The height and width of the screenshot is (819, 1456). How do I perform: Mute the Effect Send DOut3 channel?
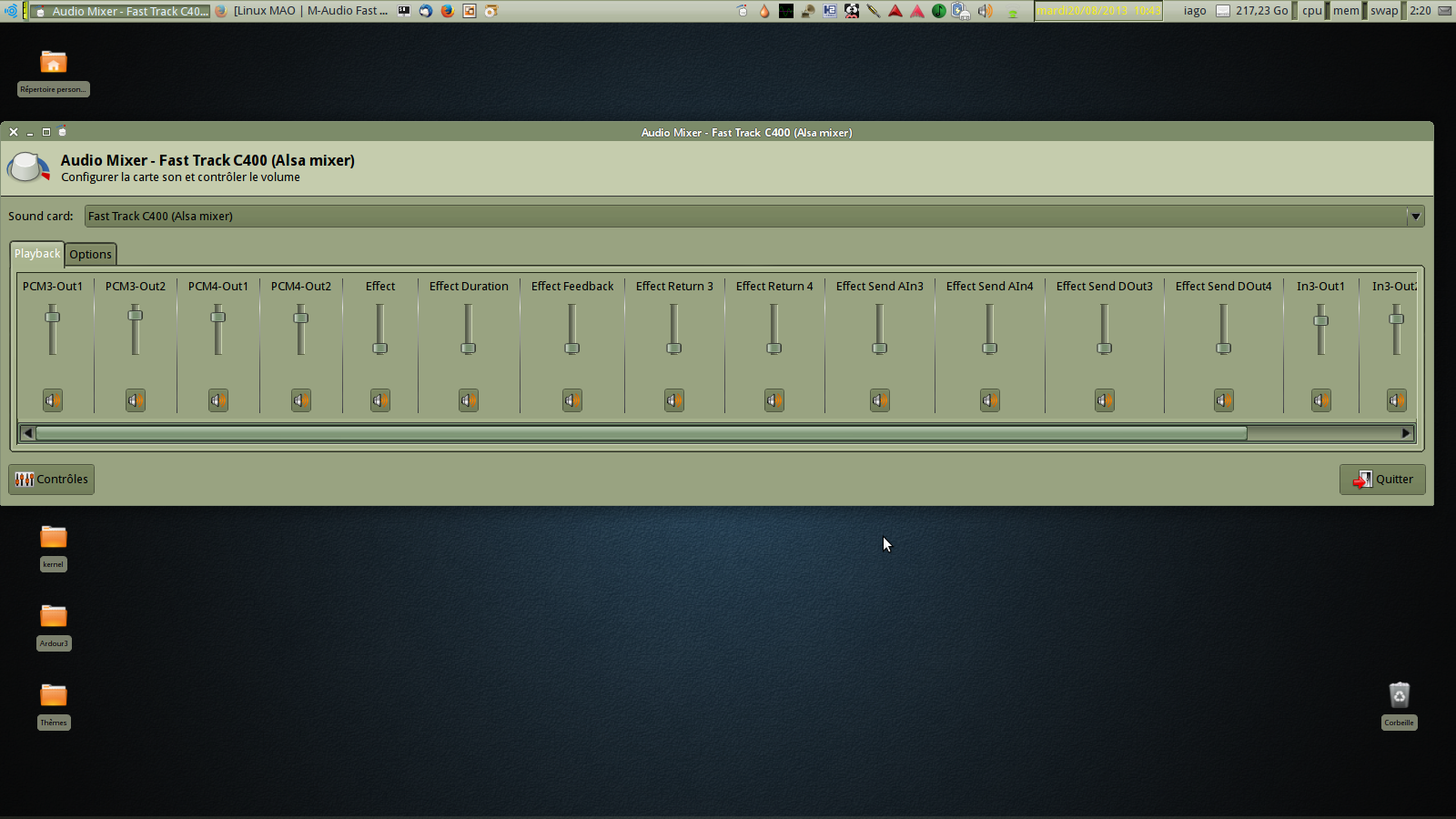[x=1105, y=400]
